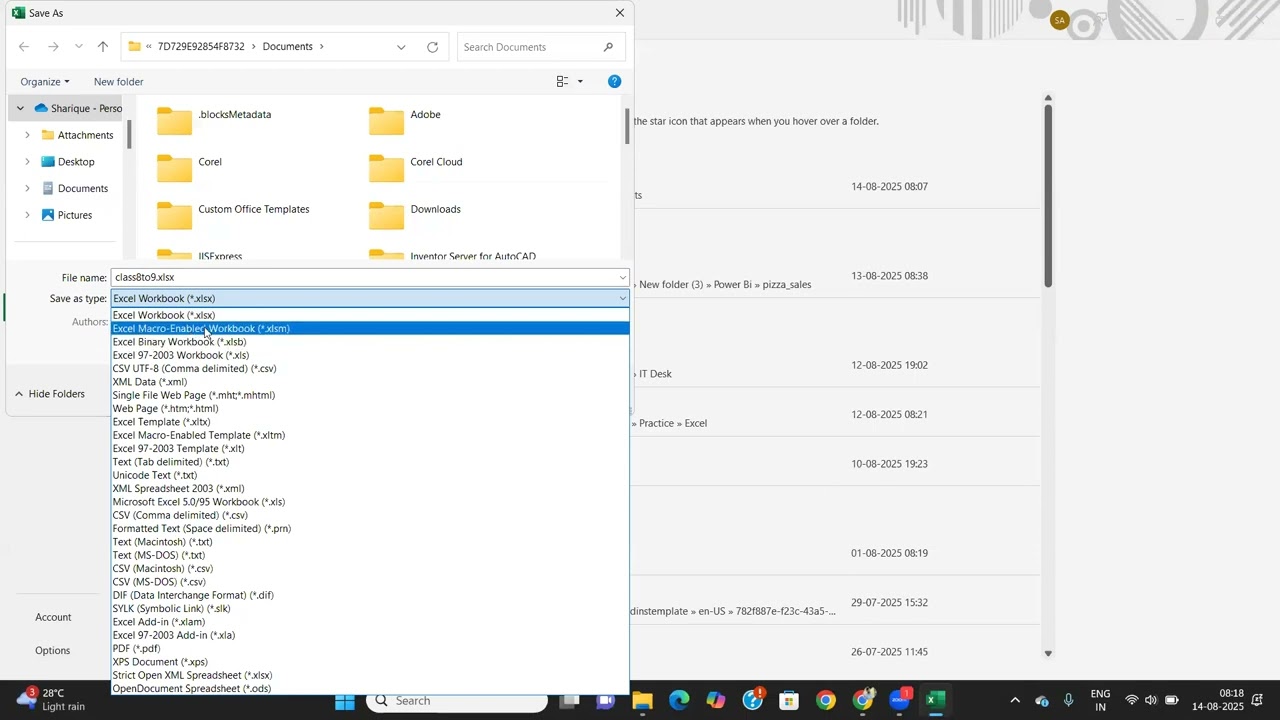
Task: Select the Downloads folder
Action: pos(415,214)
